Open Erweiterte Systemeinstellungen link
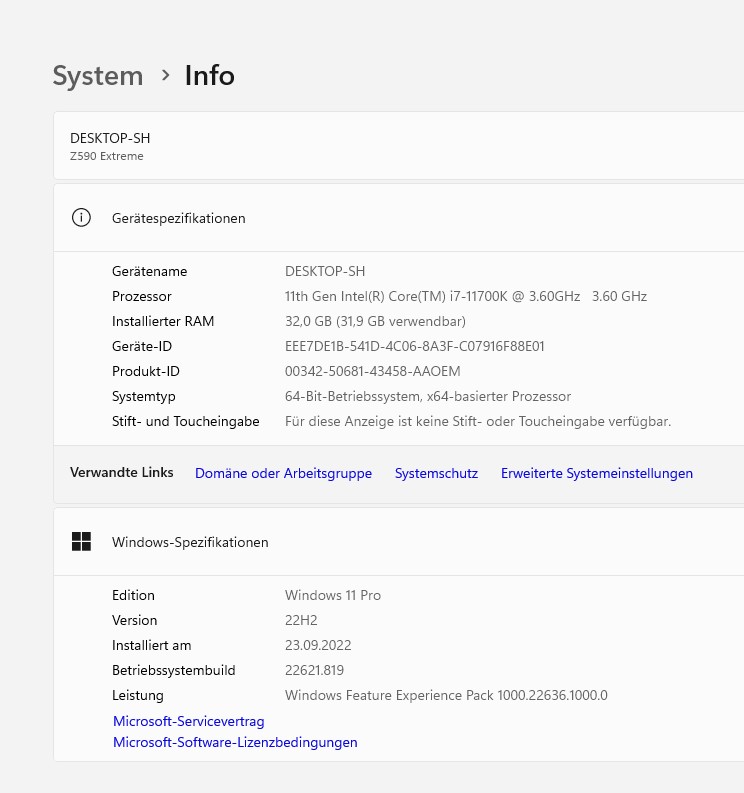This screenshot has height=793, width=744. click(x=596, y=473)
